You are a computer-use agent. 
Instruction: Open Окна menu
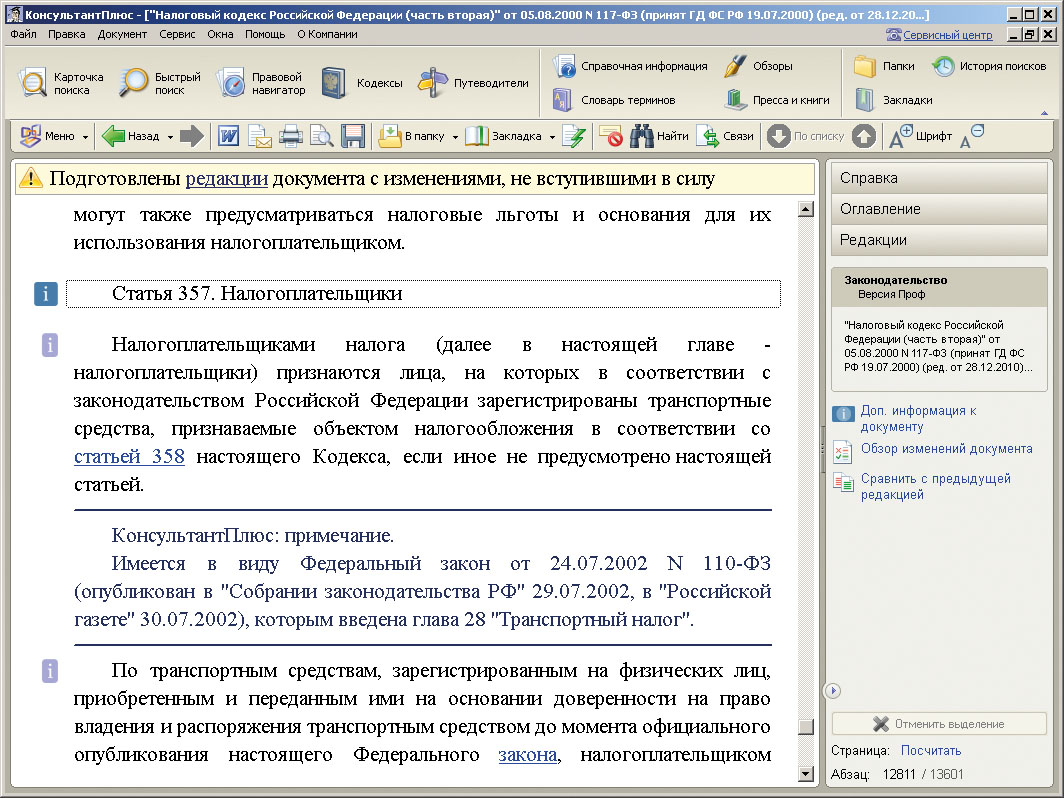(x=220, y=34)
